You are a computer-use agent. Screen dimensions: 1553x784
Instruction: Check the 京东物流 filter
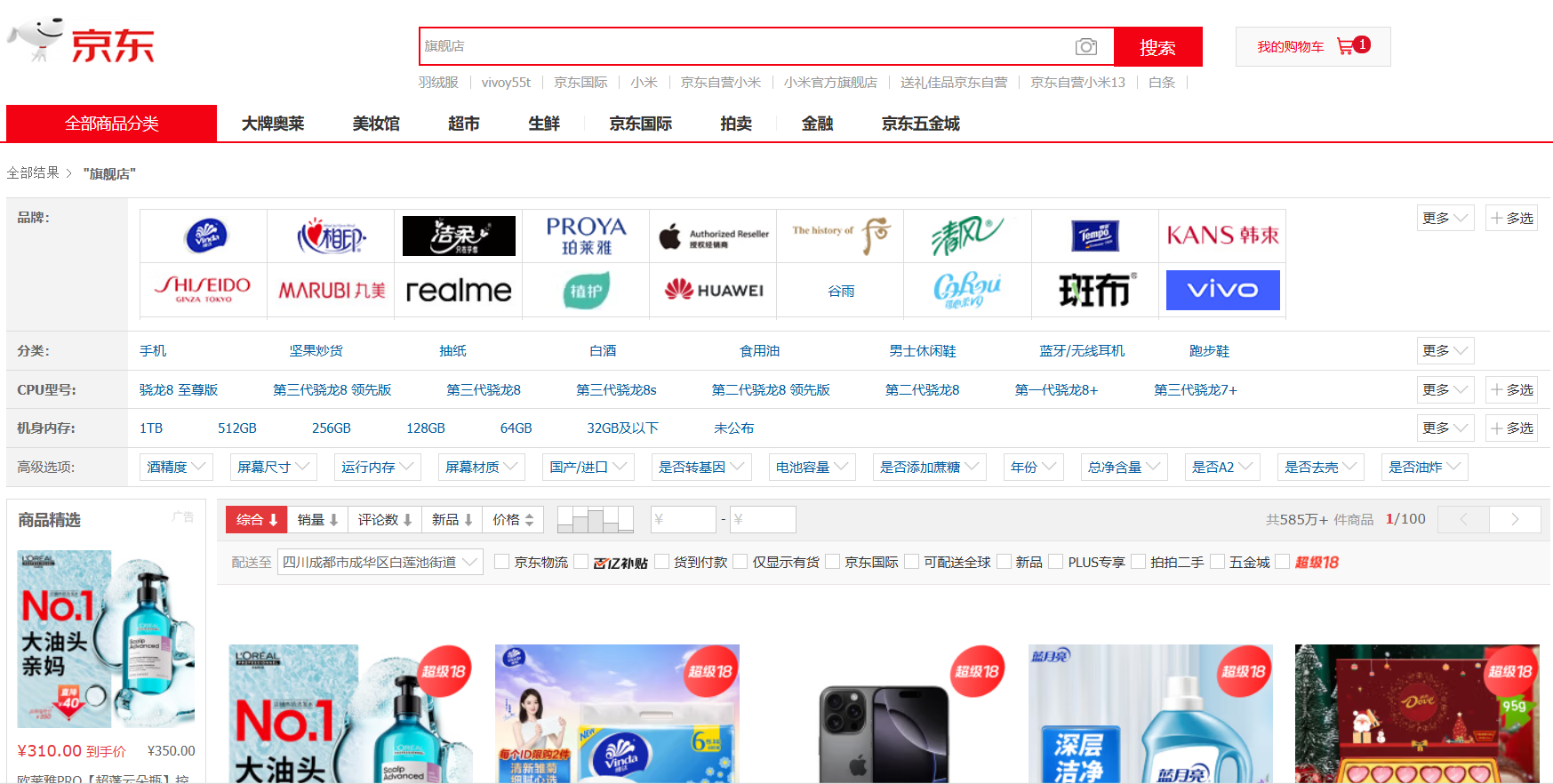click(x=501, y=562)
